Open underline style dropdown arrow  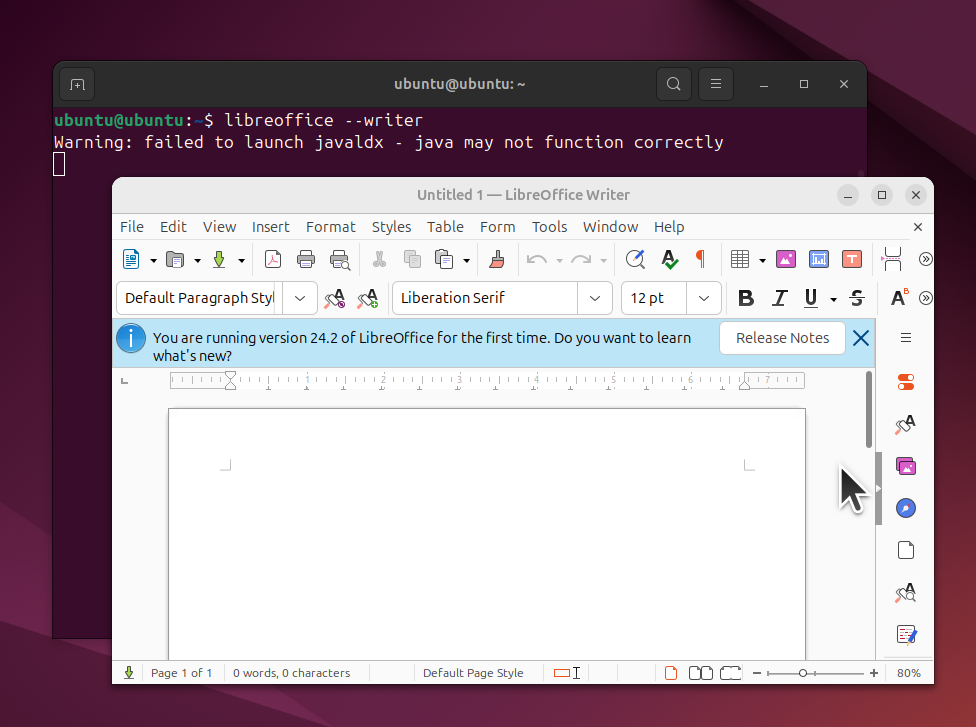click(x=833, y=299)
